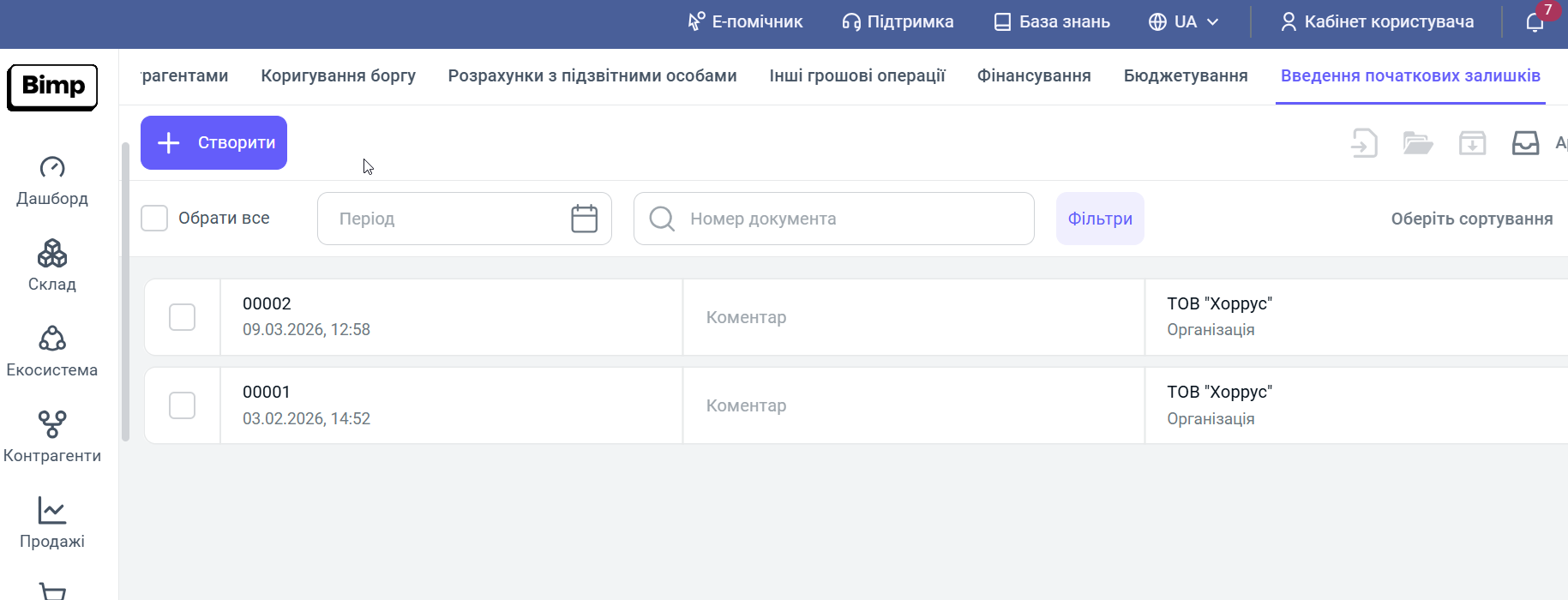The height and width of the screenshot is (600, 1568).
Task: Check the Обрати все checkbox
Action: pyautogui.click(x=154, y=219)
